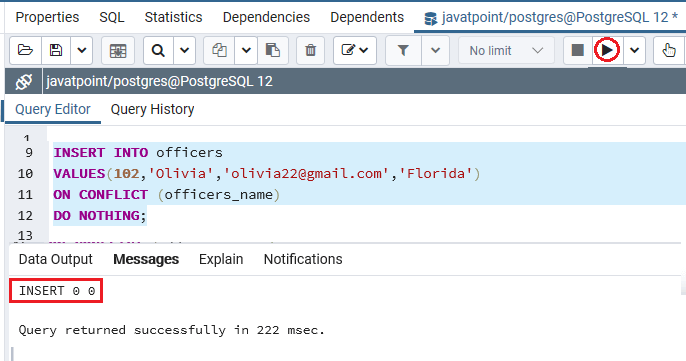This screenshot has height=361, width=686.
Task: Select the Messages tab
Action: point(146,259)
